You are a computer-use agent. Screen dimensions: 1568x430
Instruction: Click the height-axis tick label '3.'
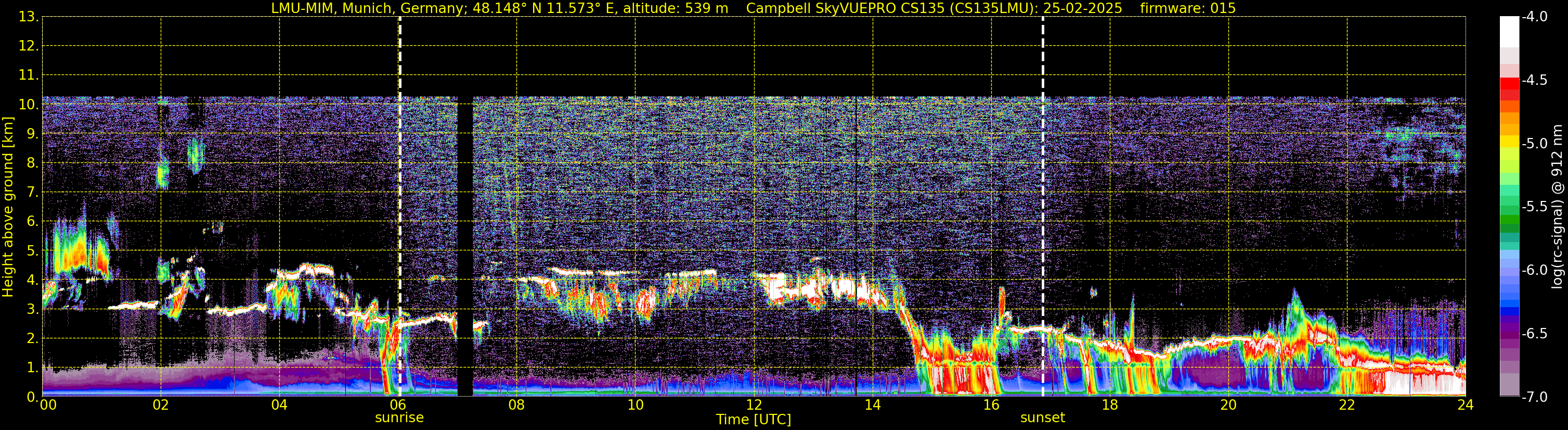pos(32,309)
